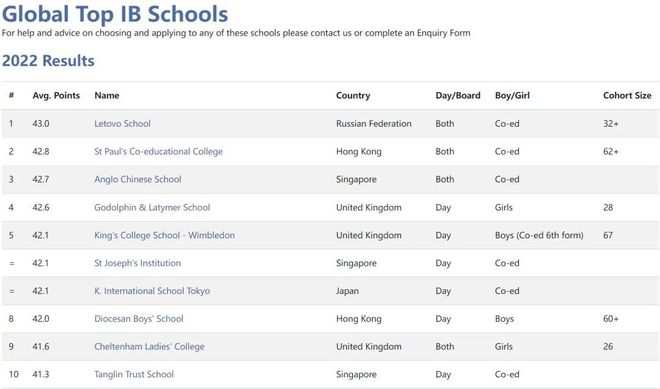660x389 pixels.
Task: Click the 2022 Results heading
Action: pos(48,61)
